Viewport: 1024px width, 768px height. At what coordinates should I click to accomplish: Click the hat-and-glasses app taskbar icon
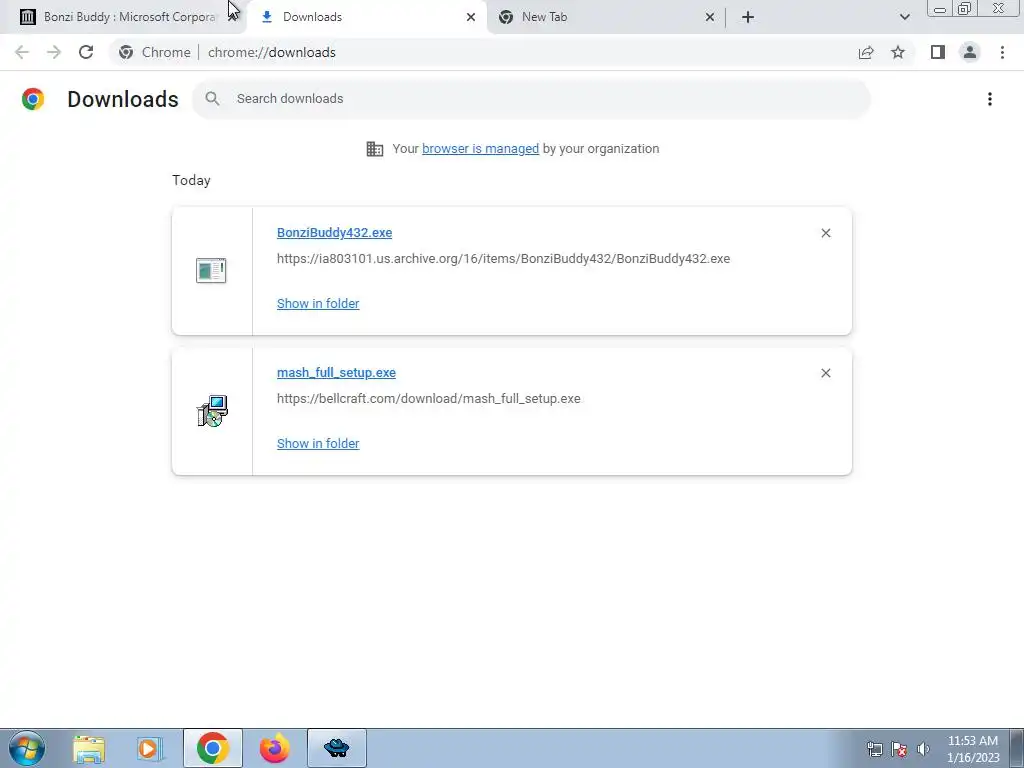coord(336,748)
